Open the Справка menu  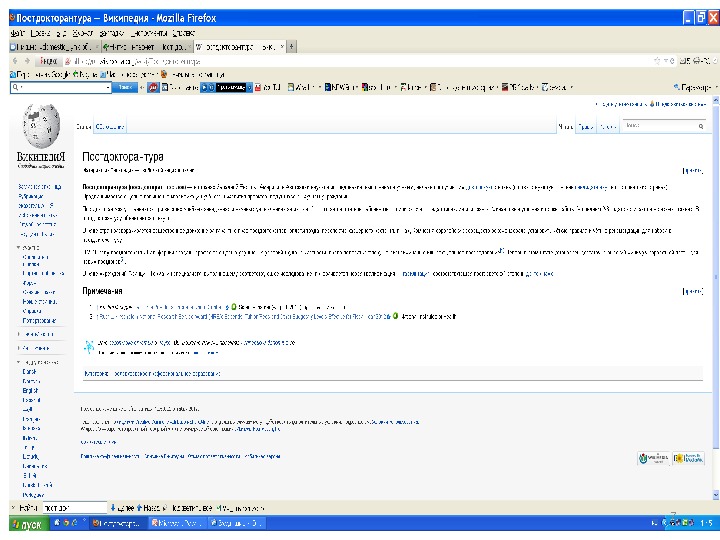pos(184,33)
